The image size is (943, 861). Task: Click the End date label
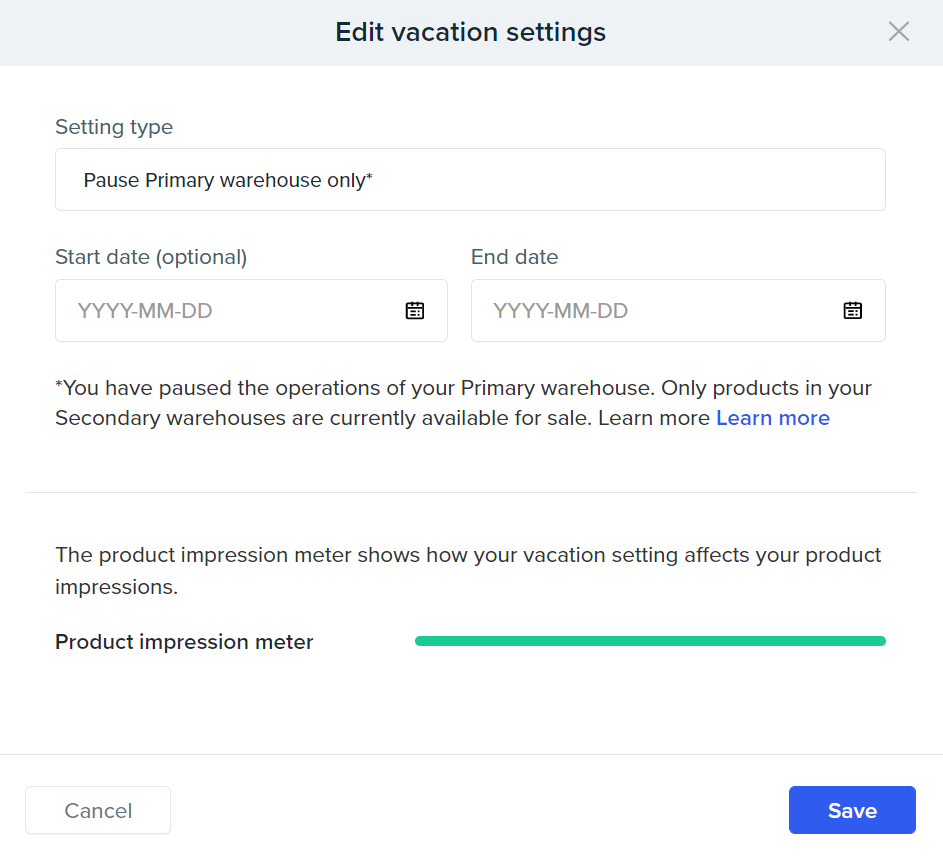coord(515,257)
